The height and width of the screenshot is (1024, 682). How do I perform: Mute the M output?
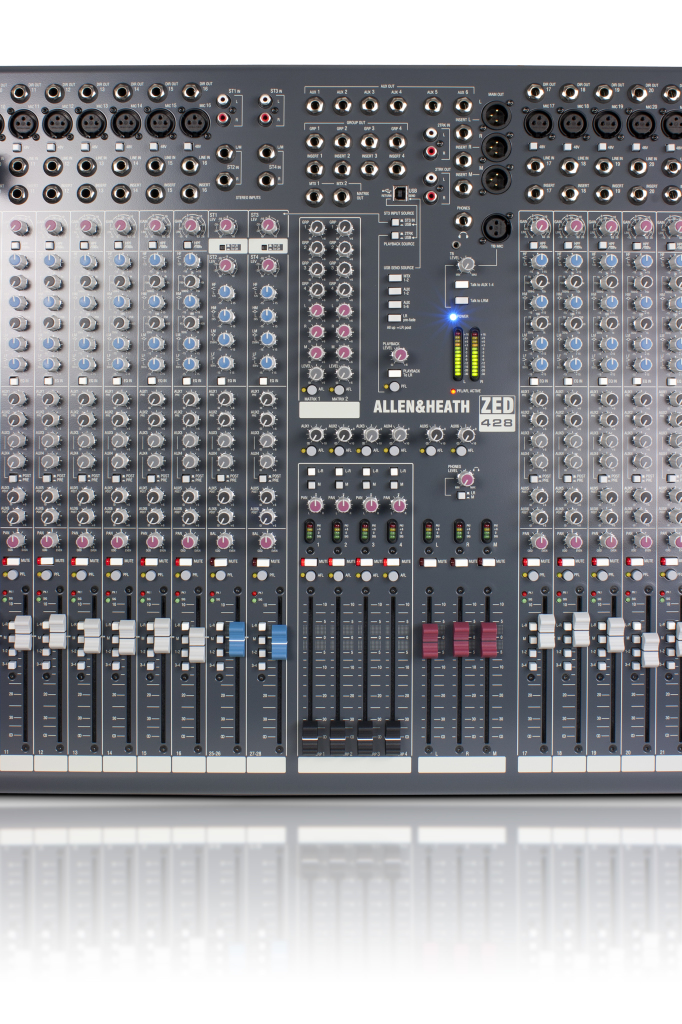[488, 562]
